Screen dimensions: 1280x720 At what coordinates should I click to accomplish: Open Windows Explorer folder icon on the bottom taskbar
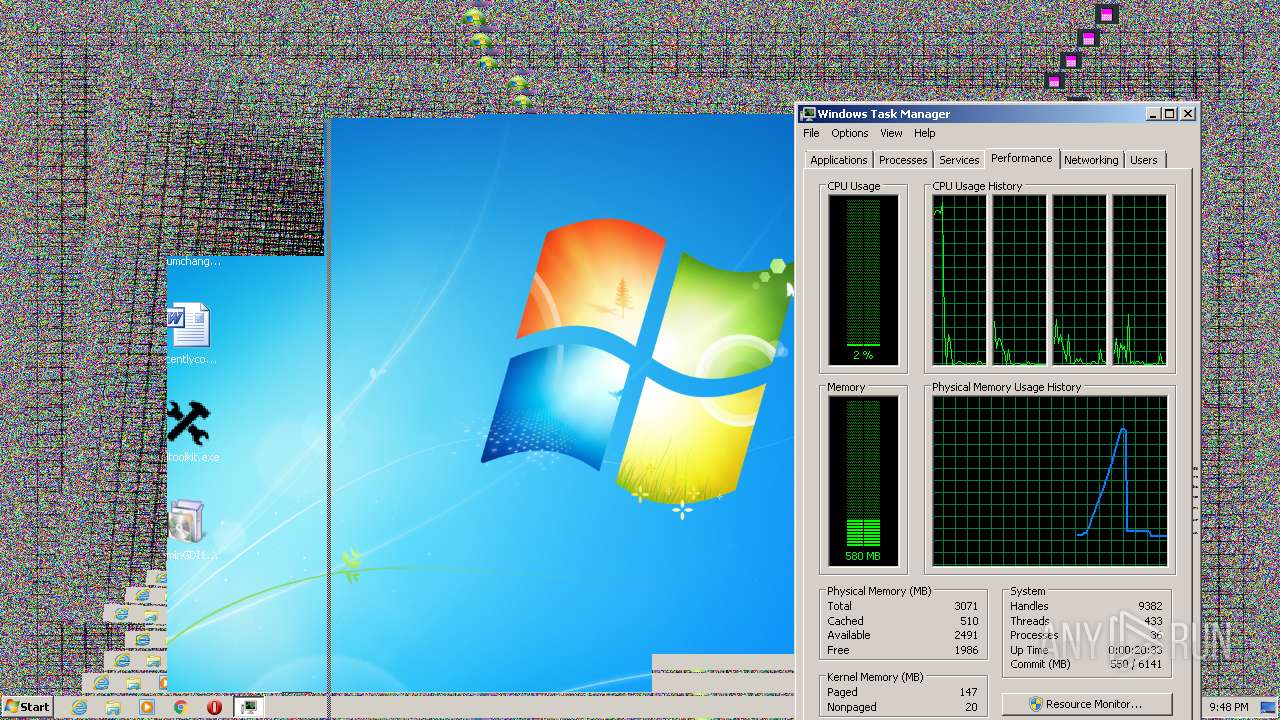[113, 707]
